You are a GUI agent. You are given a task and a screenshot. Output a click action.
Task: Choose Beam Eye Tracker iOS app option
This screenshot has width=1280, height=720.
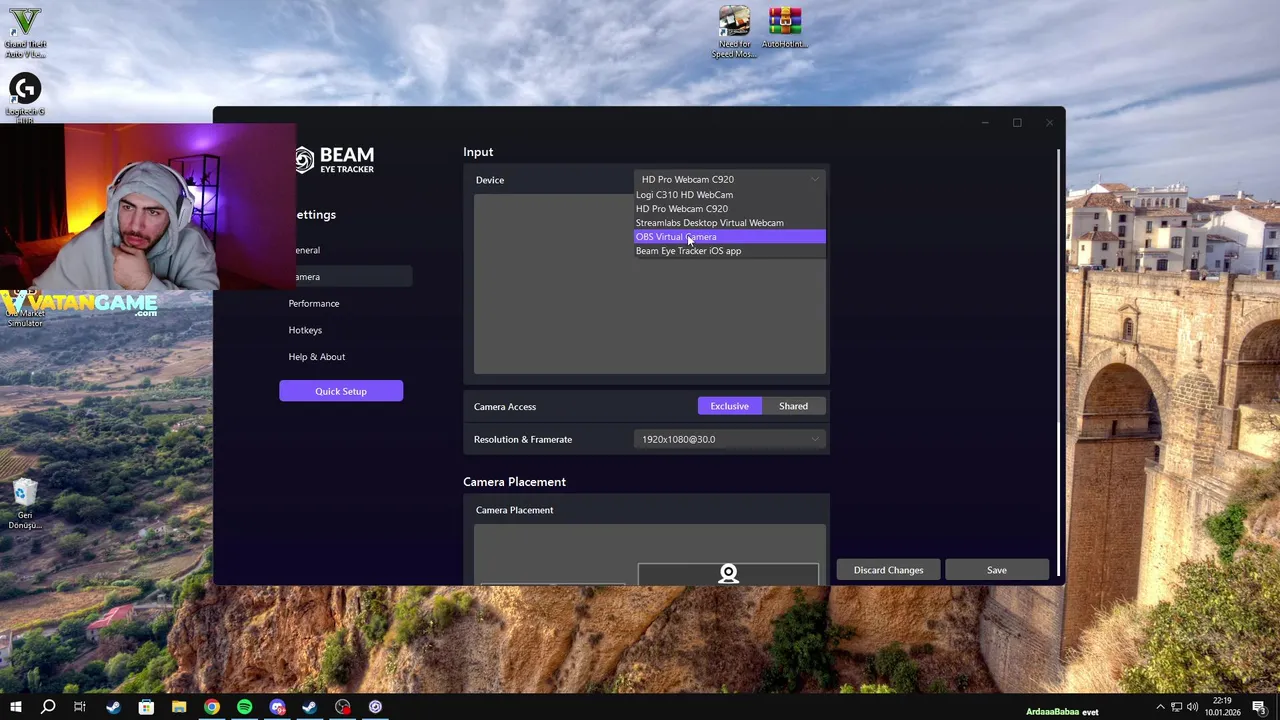(730, 251)
